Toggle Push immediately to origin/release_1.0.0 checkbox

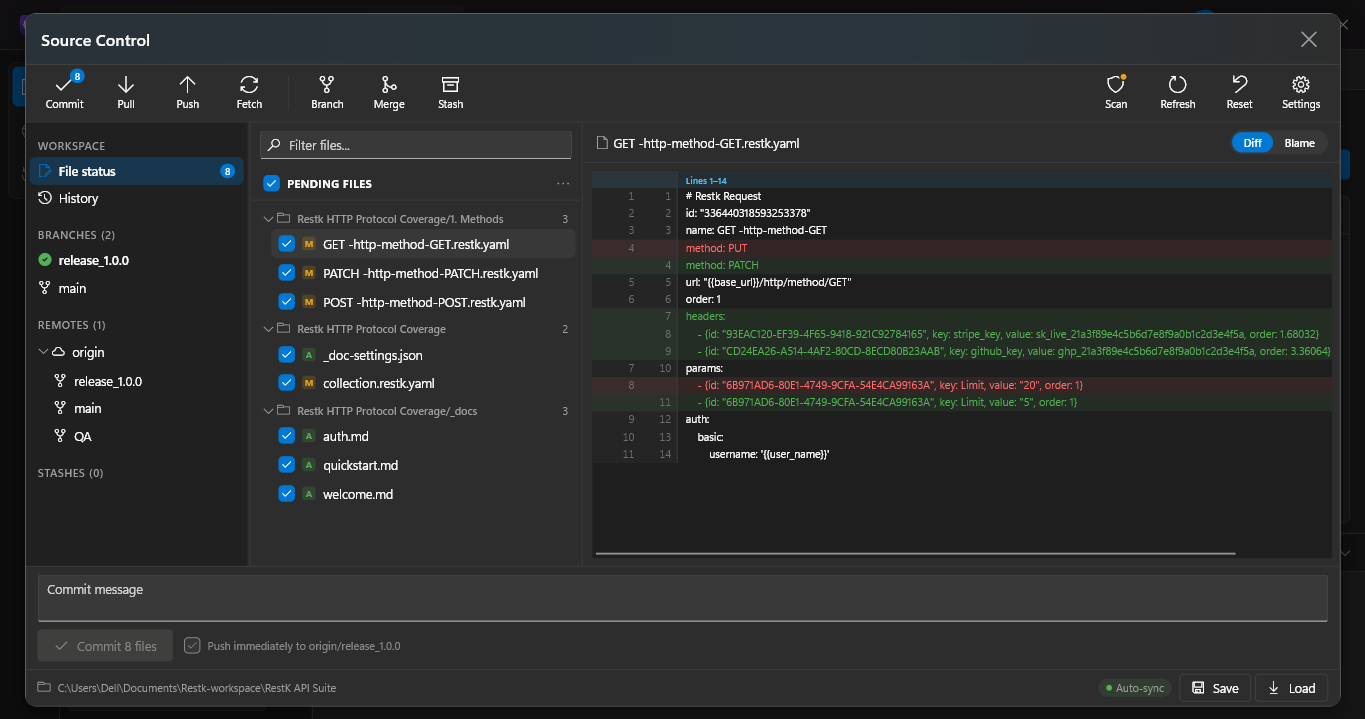point(193,646)
